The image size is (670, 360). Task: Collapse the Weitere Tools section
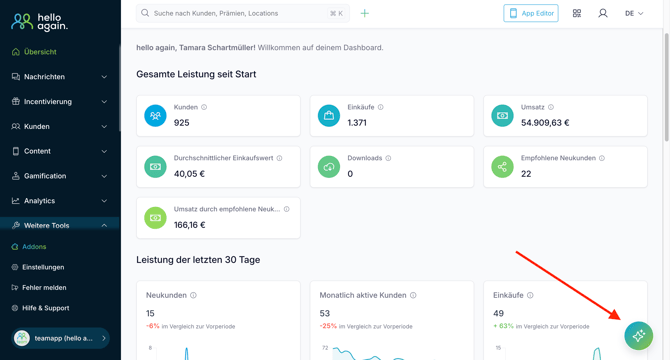click(x=104, y=225)
